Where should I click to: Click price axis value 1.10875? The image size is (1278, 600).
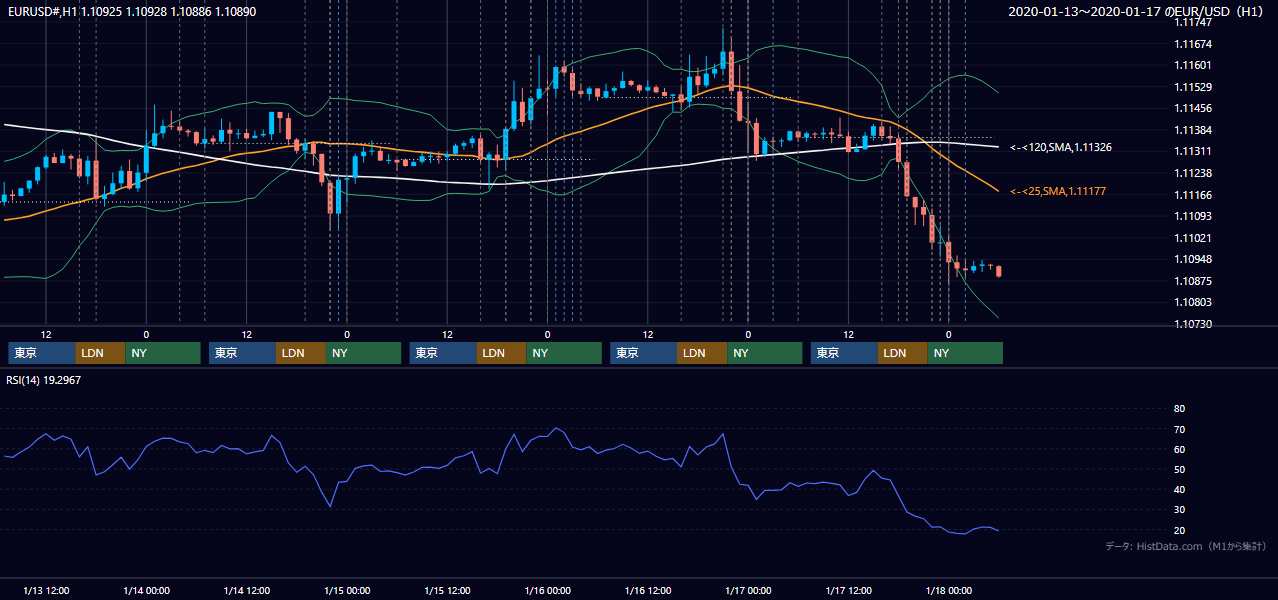[1193, 281]
